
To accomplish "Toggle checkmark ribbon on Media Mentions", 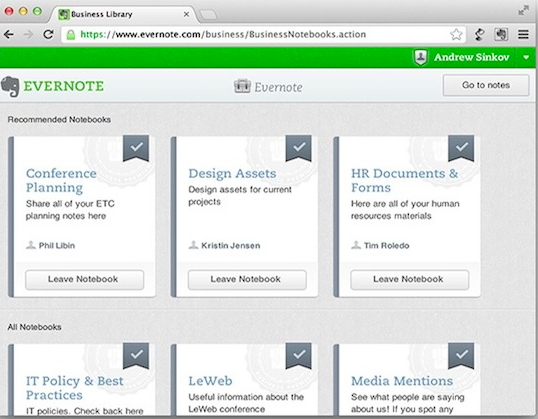I will (x=461, y=355).
